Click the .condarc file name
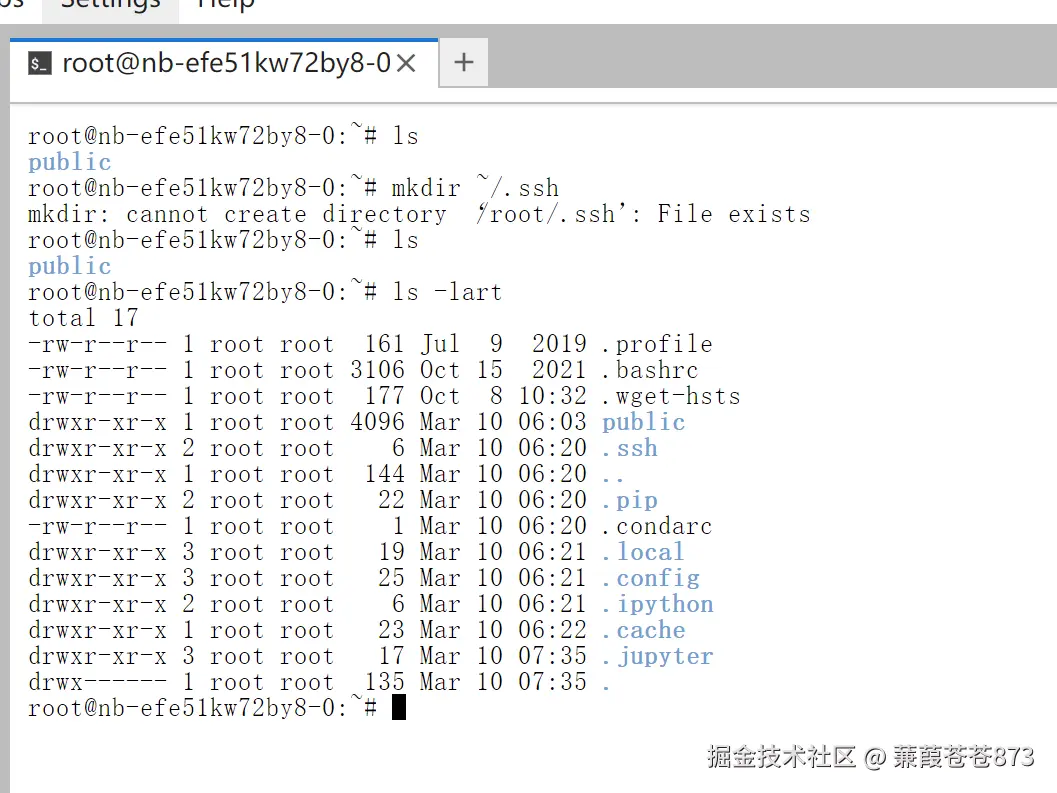 (x=657, y=526)
